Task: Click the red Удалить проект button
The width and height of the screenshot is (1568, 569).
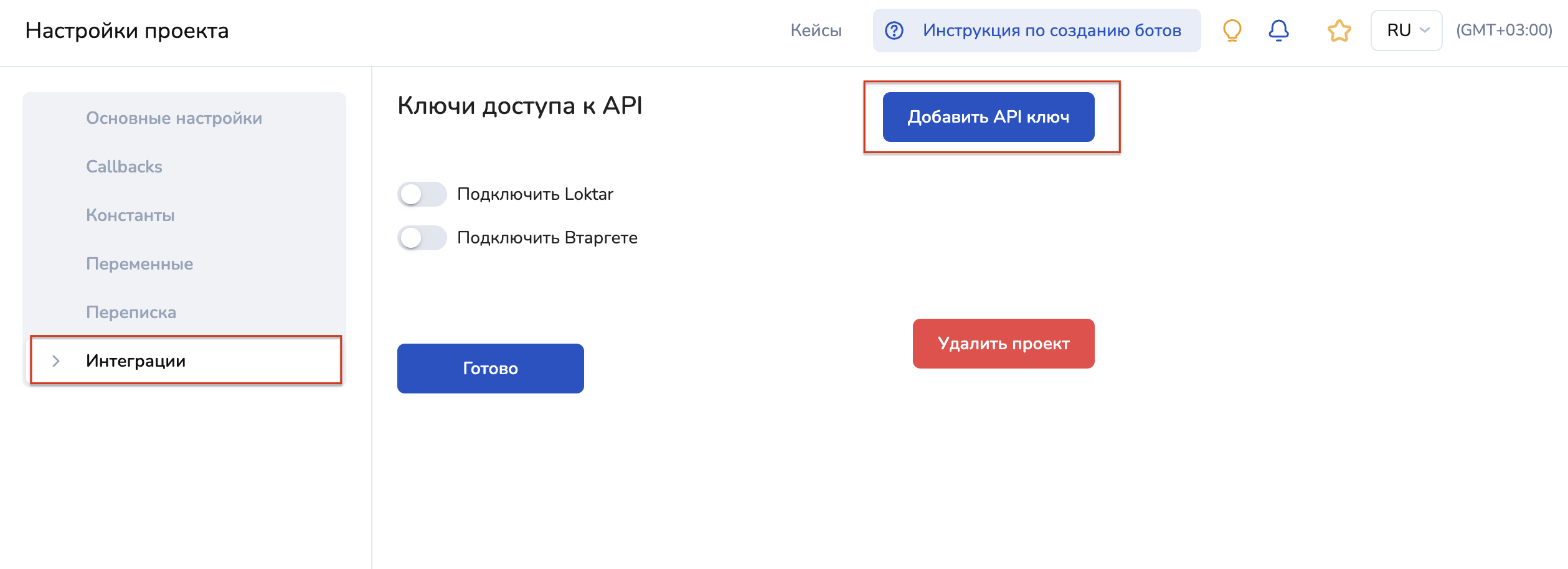Action: pyautogui.click(x=1003, y=344)
